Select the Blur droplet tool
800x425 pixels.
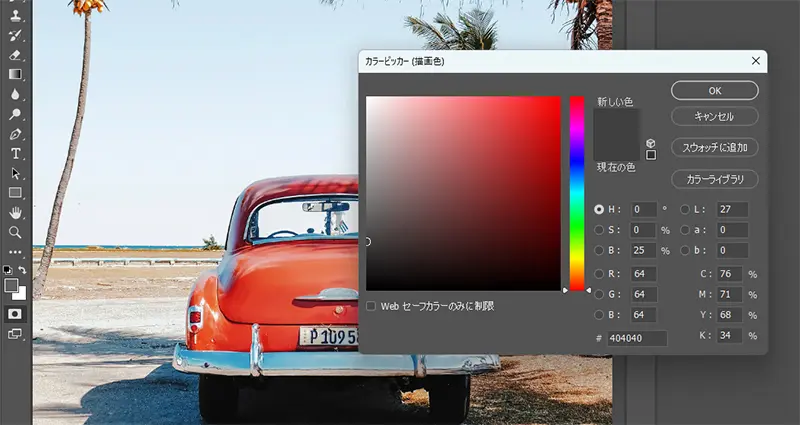pos(15,94)
